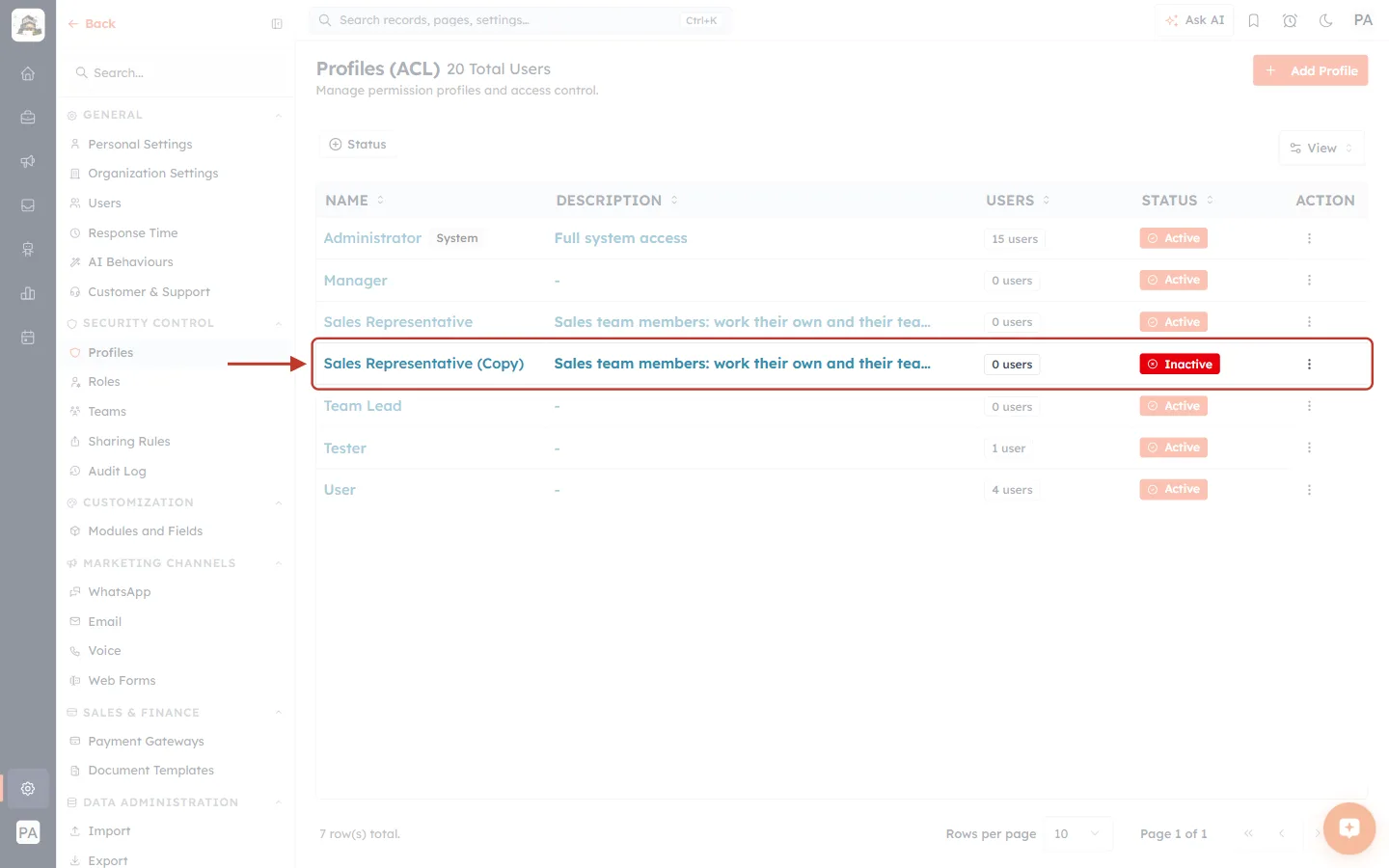The height and width of the screenshot is (868, 1389).
Task: Sort the table by USERS column
Action: (1019, 201)
